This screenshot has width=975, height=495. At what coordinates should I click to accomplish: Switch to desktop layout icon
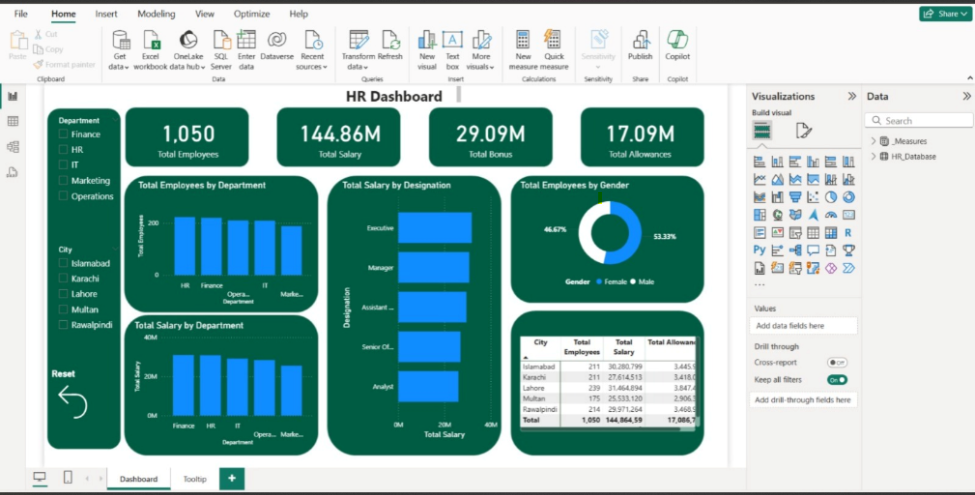[40, 477]
